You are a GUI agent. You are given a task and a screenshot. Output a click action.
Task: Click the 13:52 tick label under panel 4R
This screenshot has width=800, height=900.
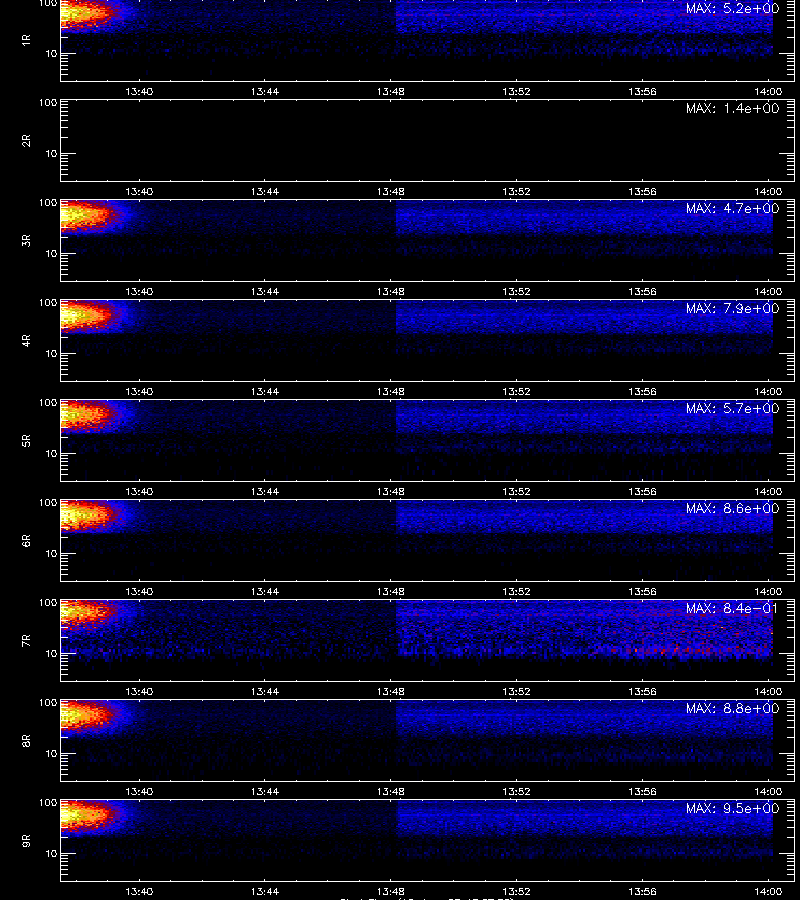[x=516, y=391]
